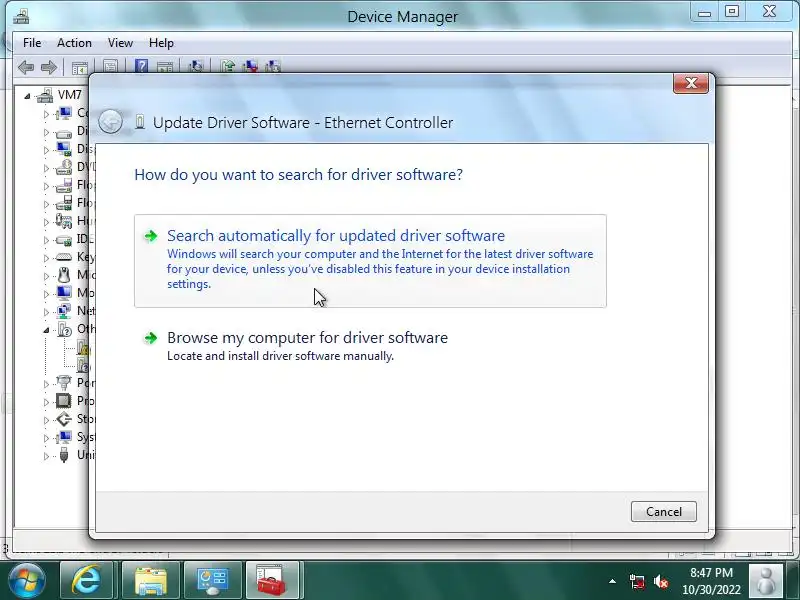Select the Monitors icon in the tree
Image resolution: width=800 pixels, height=600 pixels.
pyautogui.click(x=64, y=293)
